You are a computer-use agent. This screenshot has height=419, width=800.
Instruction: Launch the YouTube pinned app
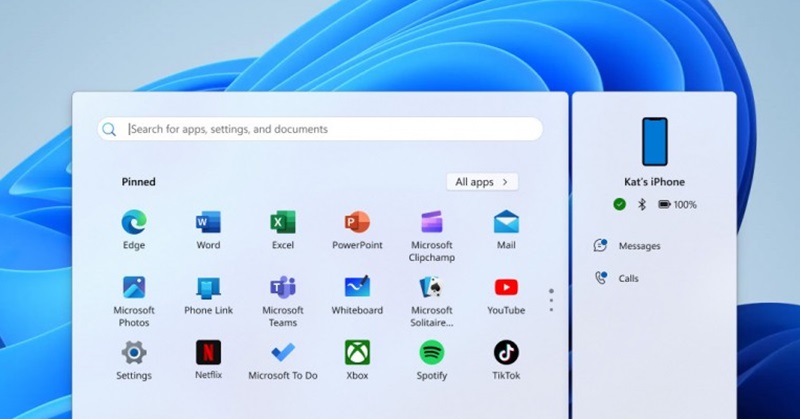coord(506,295)
